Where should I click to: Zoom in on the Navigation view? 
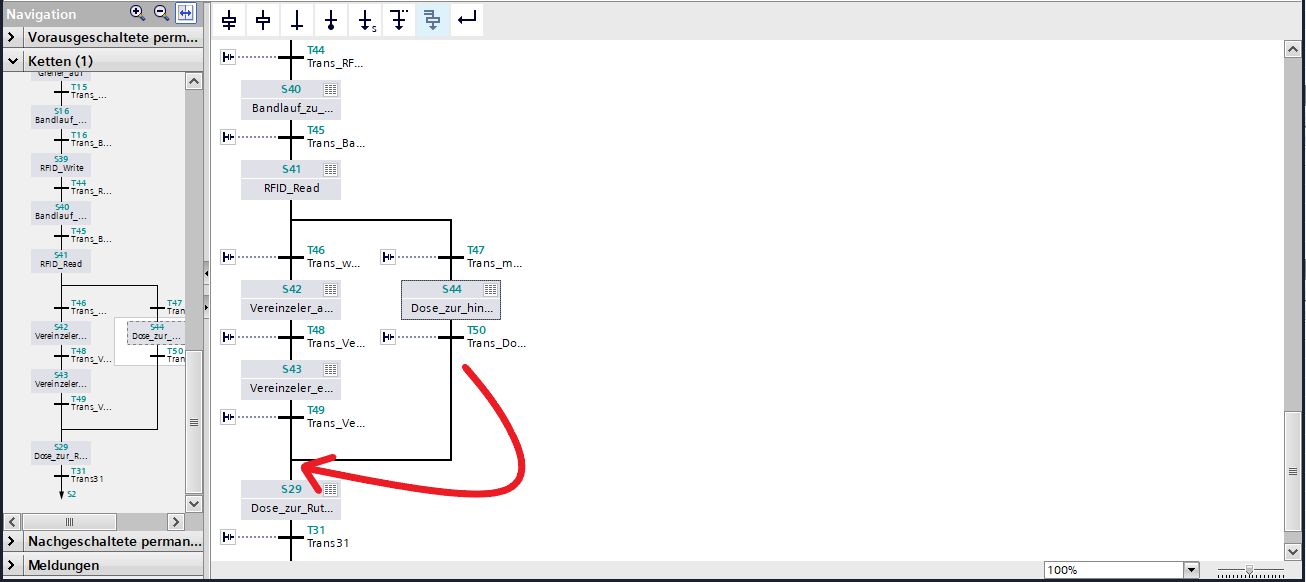(138, 13)
